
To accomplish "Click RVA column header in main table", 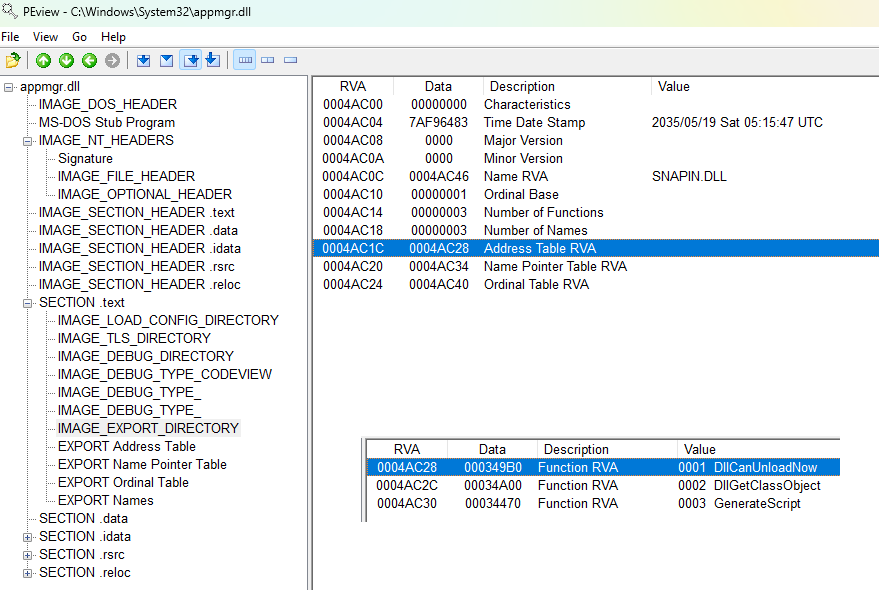I will [x=353, y=86].
